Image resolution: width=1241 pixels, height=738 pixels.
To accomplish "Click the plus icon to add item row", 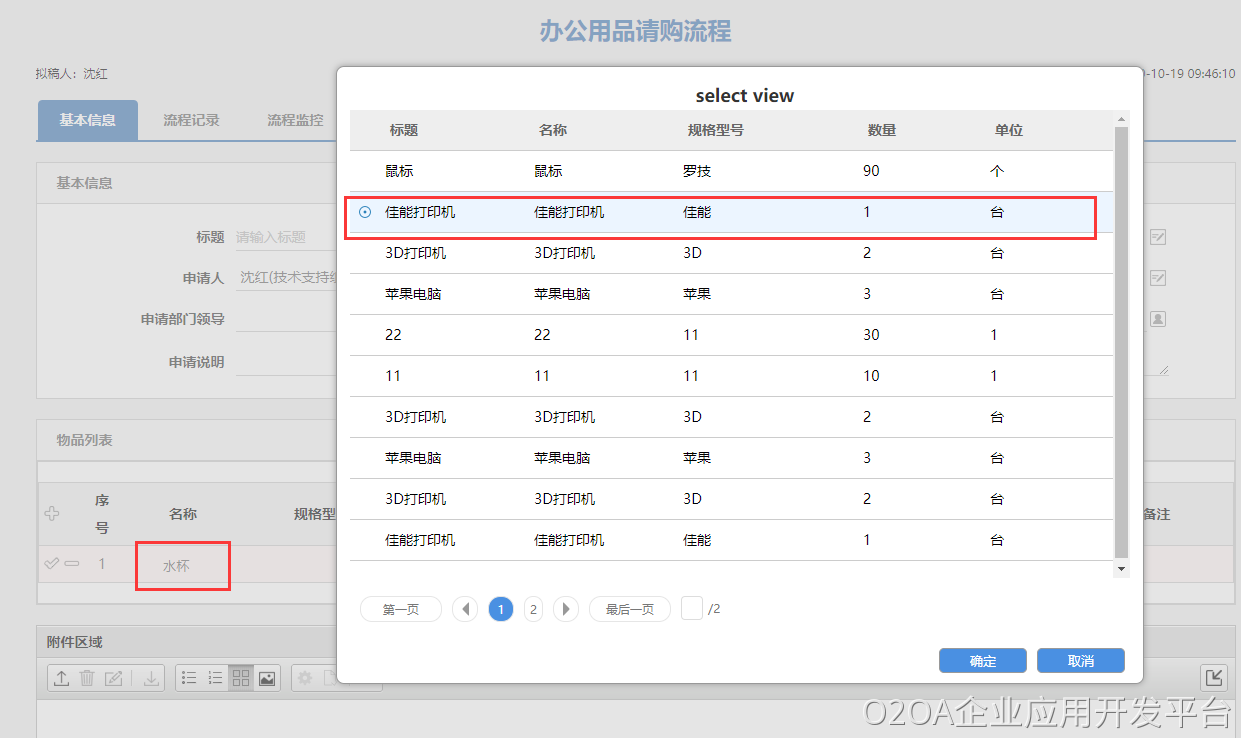I will point(53,514).
